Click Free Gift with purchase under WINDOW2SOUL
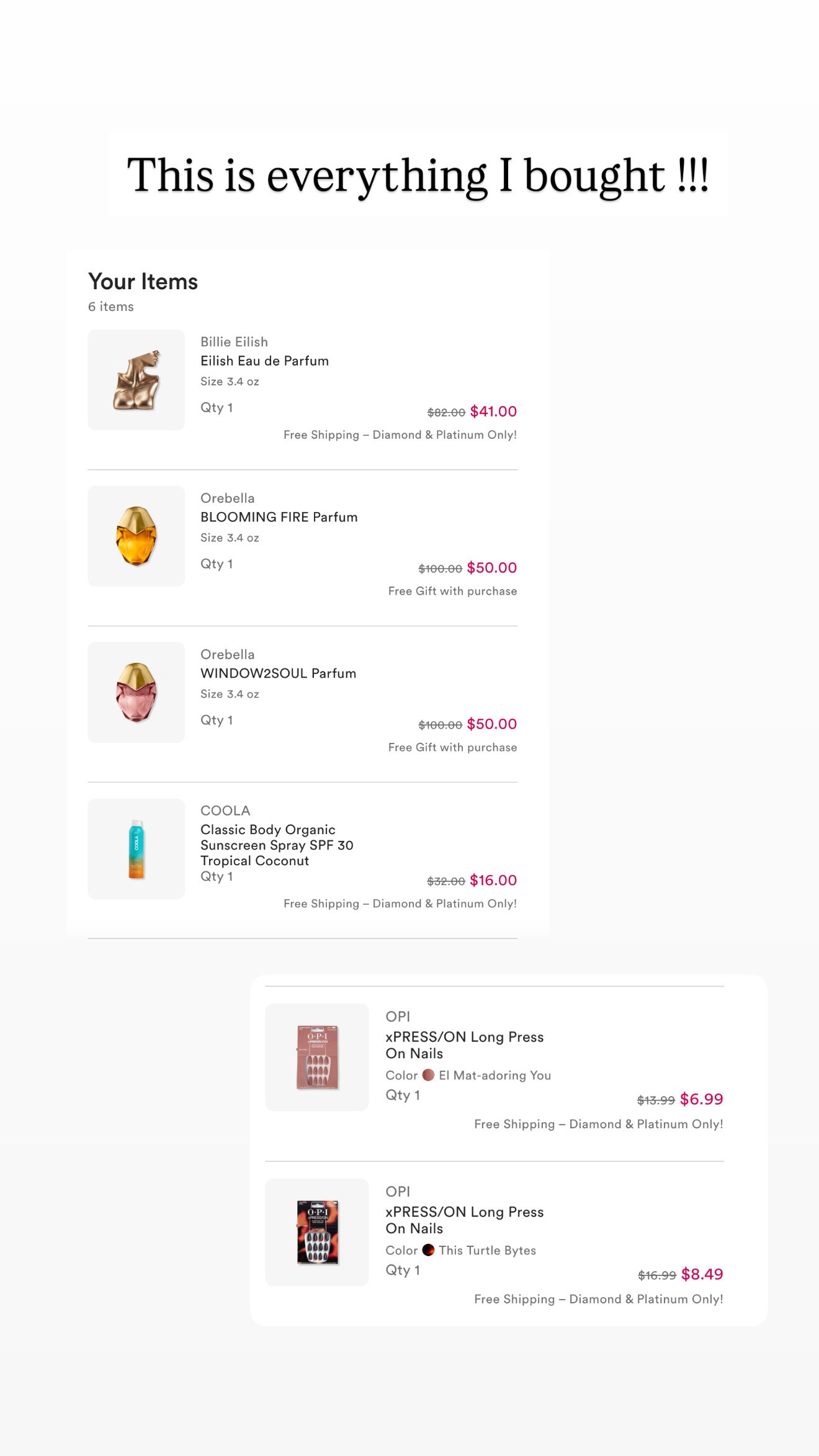The width and height of the screenshot is (819, 1456). (452, 748)
